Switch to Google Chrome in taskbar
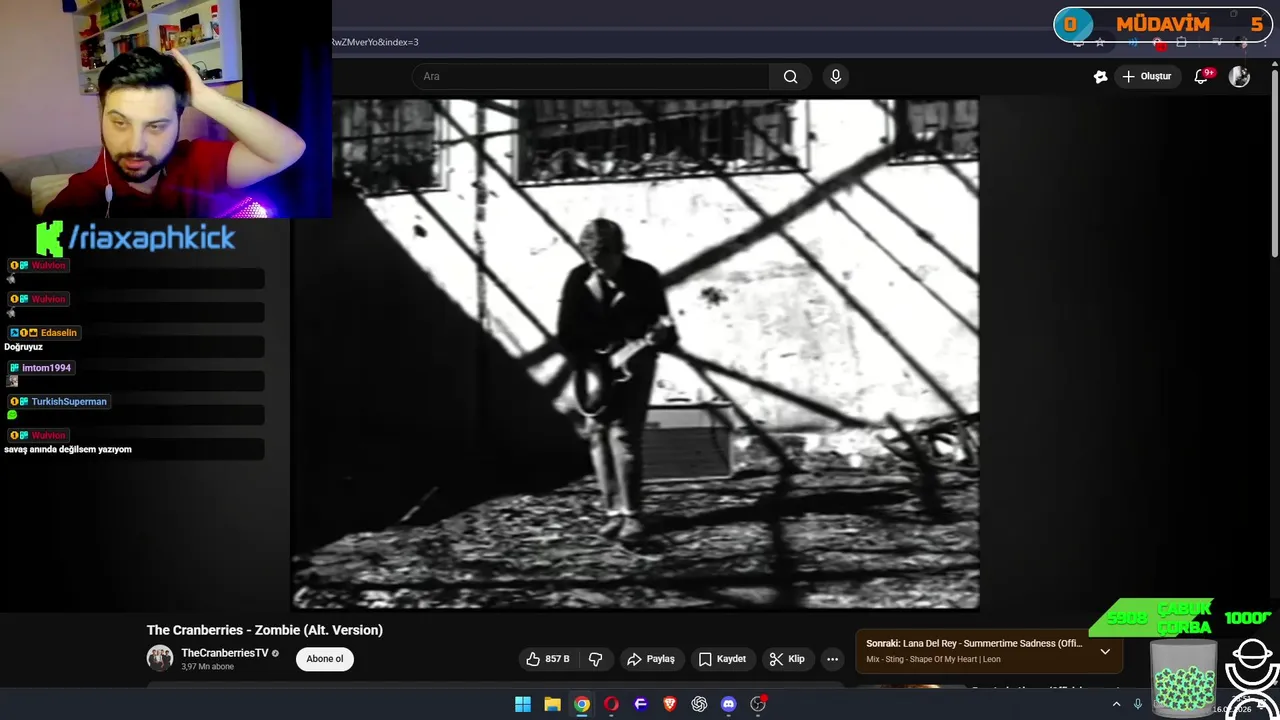This screenshot has height=720, width=1280. 582,704
